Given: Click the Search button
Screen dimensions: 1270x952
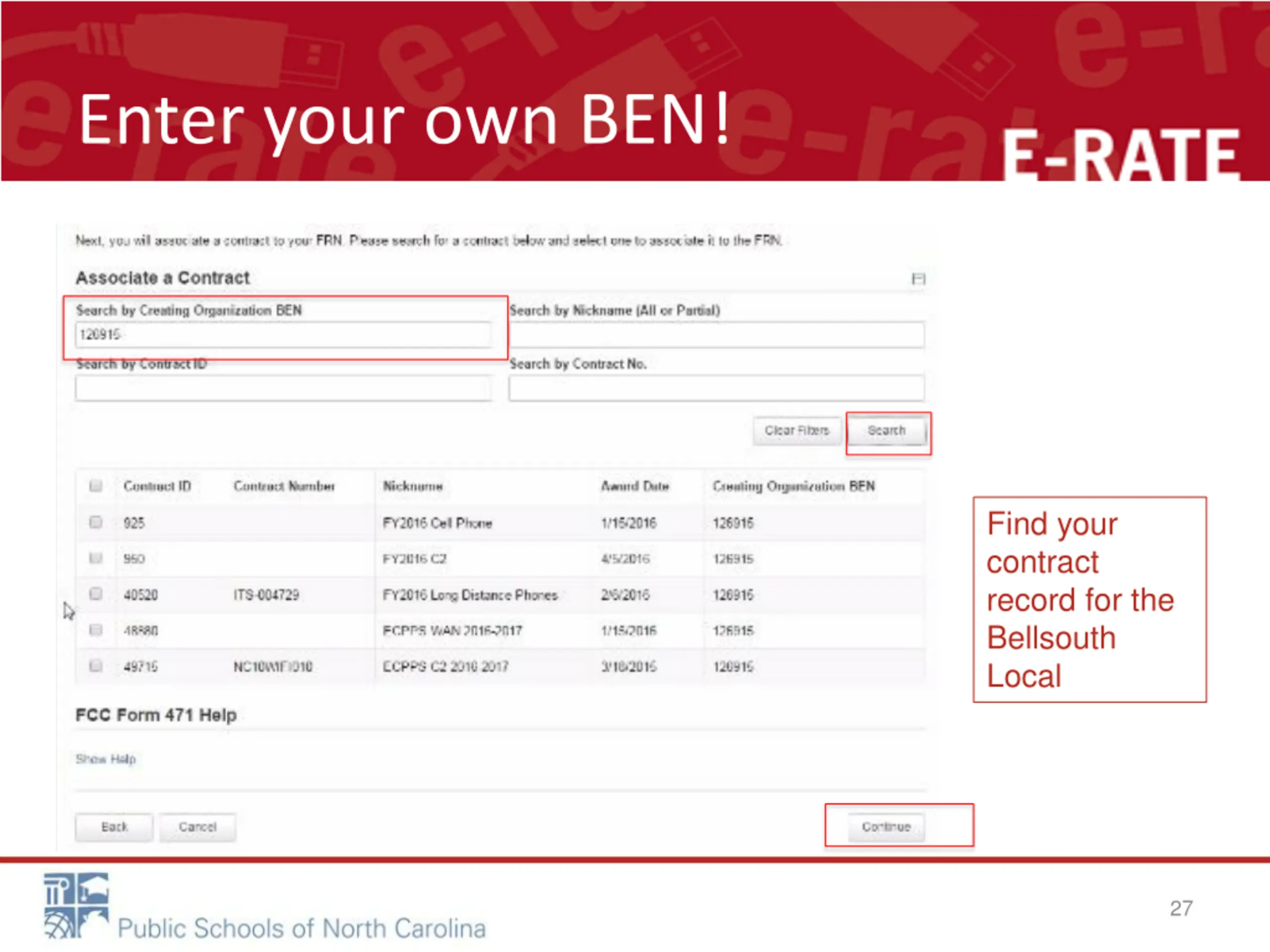Looking at the screenshot, I should (x=887, y=430).
